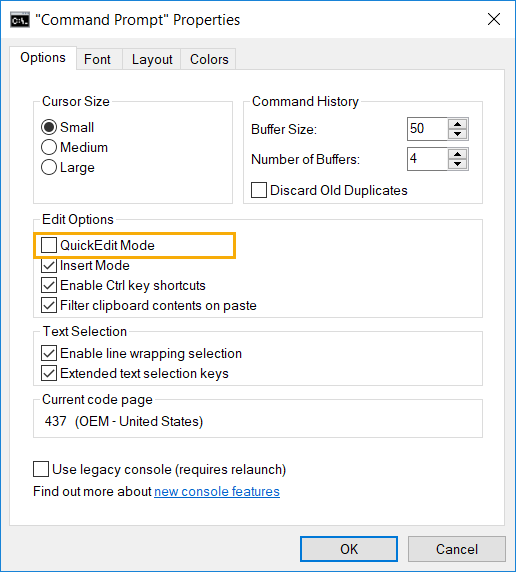Open the Layout tab

[x=152, y=59]
